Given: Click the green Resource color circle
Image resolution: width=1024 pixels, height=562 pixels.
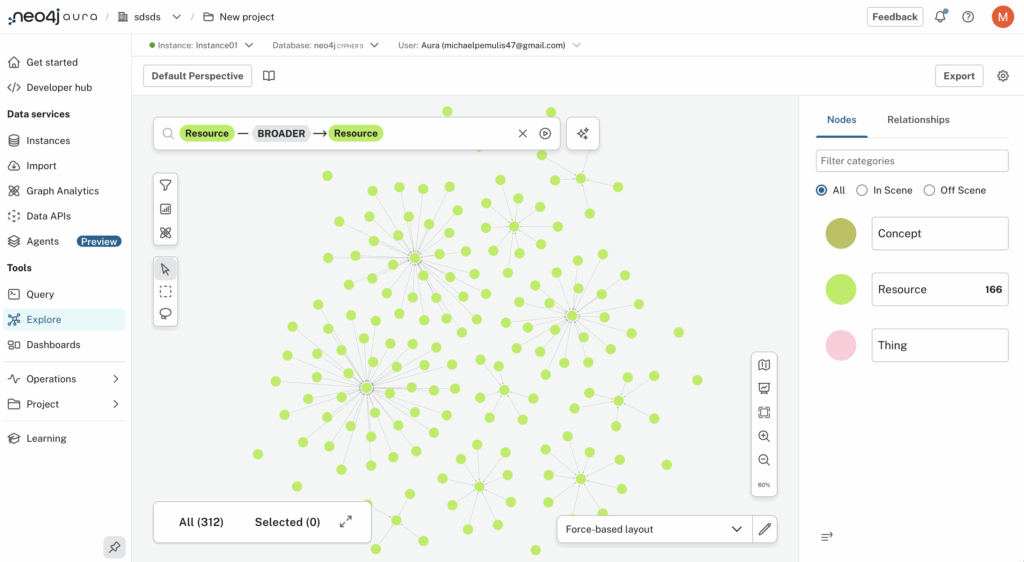Looking at the screenshot, I should (x=841, y=290).
